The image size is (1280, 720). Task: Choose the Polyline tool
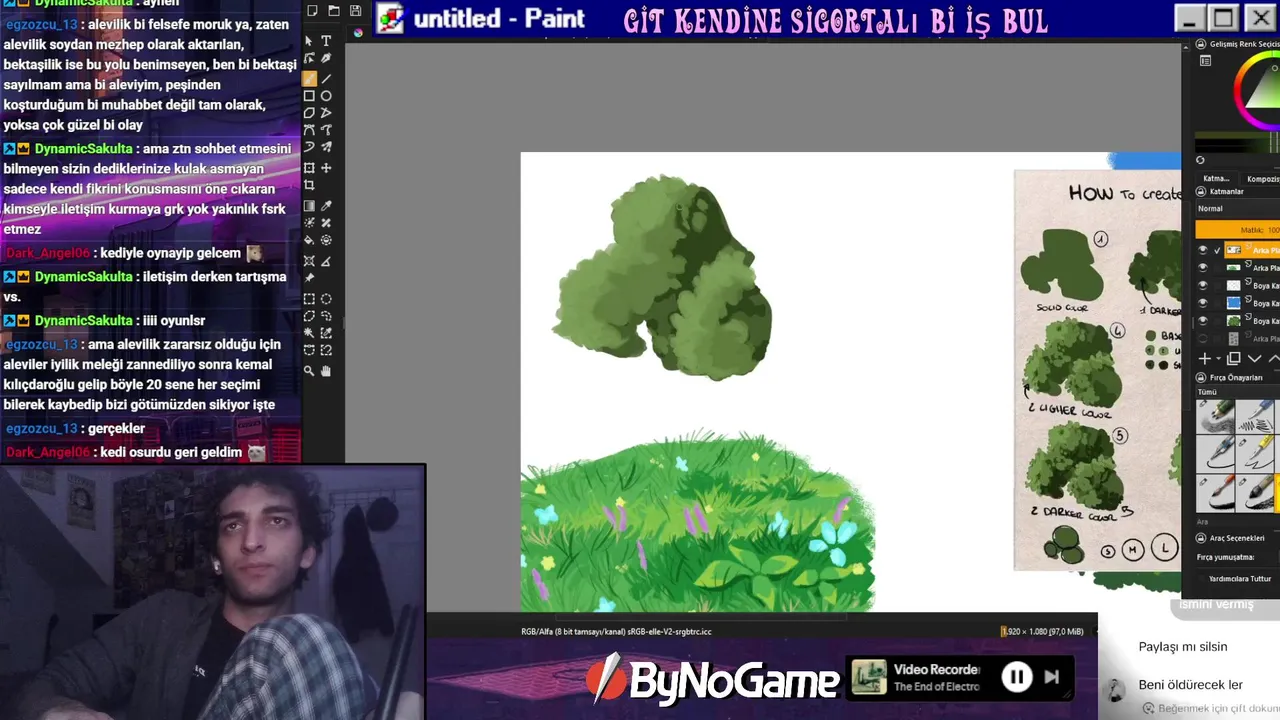(x=326, y=113)
